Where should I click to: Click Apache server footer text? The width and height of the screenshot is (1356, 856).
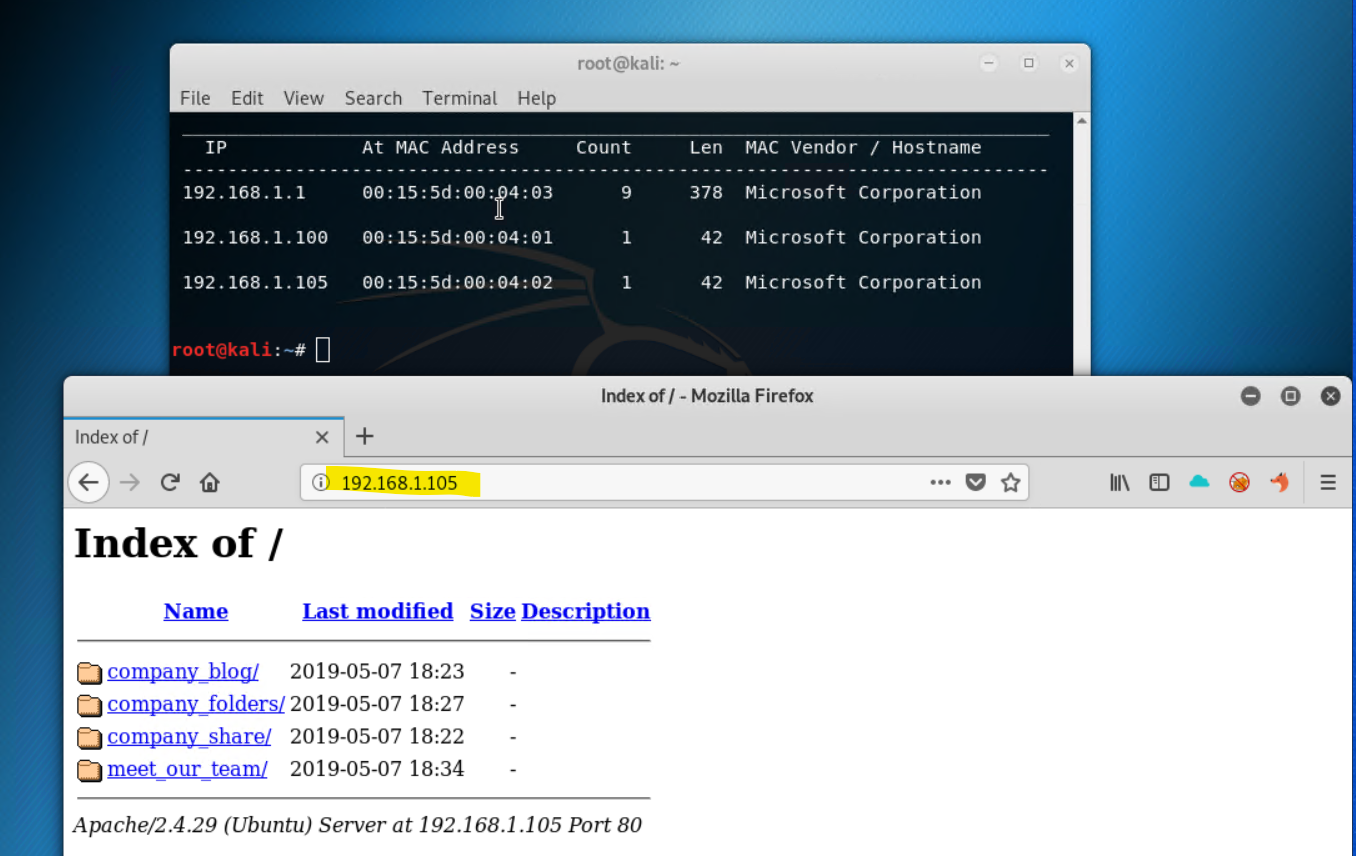pos(357,825)
